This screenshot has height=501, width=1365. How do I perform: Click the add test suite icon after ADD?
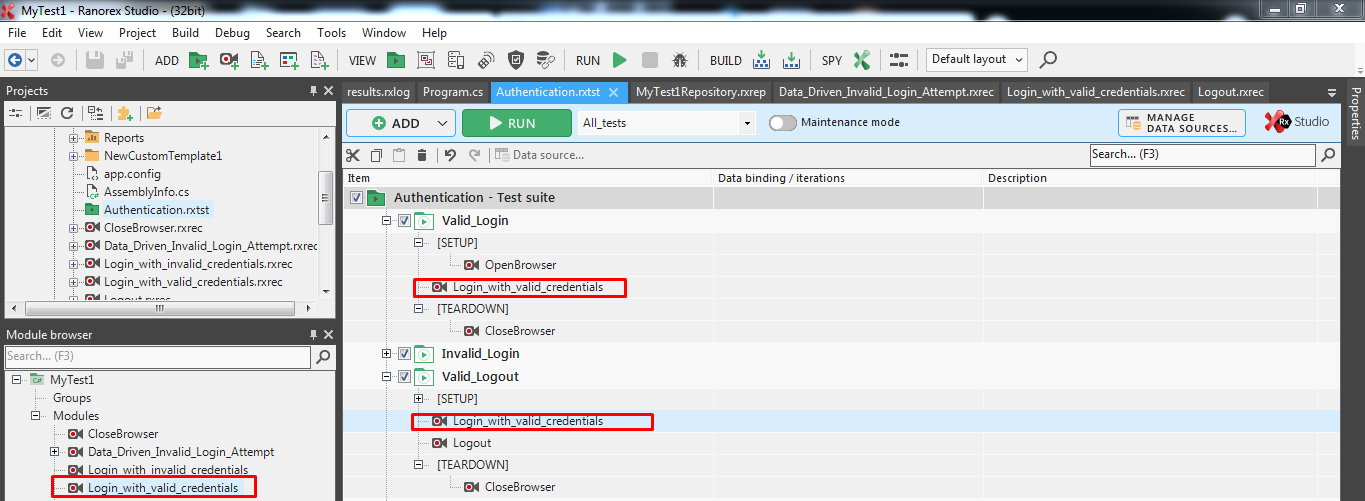pos(199,60)
